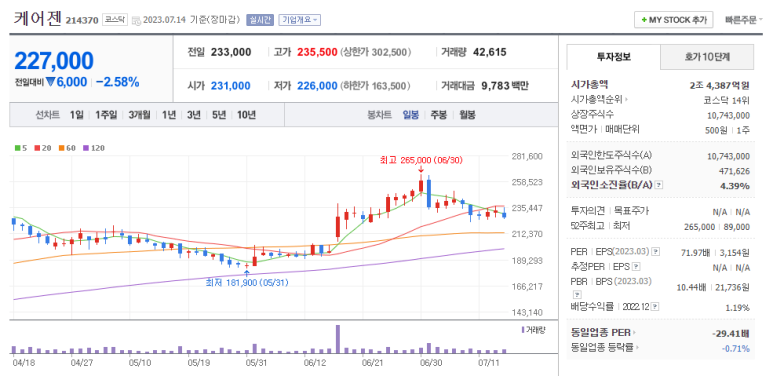The width and height of the screenshot is (773, 376).
Task: Click the help icon next to 외국인소진율(B/A)
Action: tap(659, 185)
